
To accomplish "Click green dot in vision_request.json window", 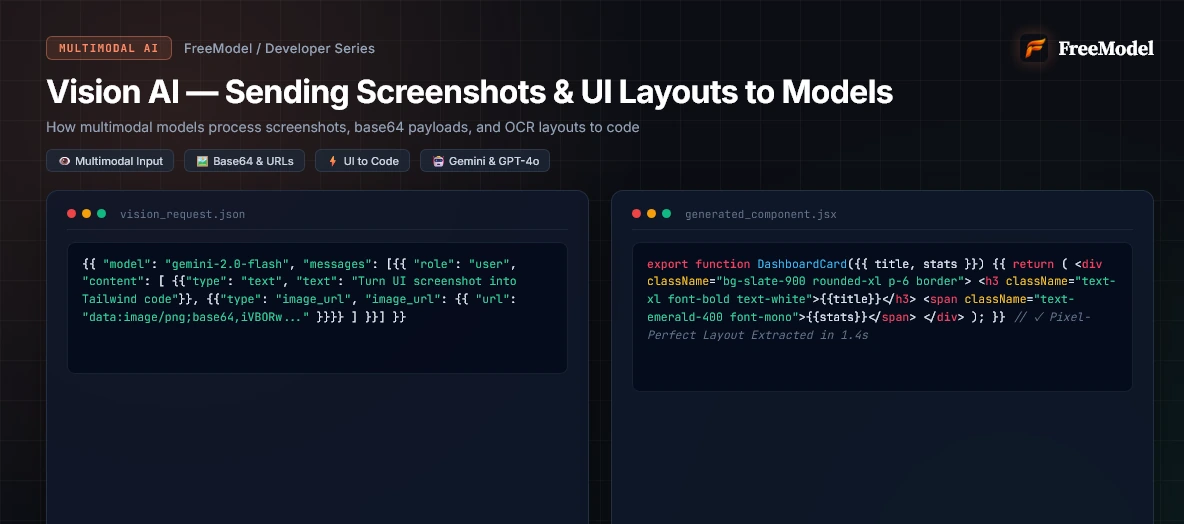I will coord(101,214).
